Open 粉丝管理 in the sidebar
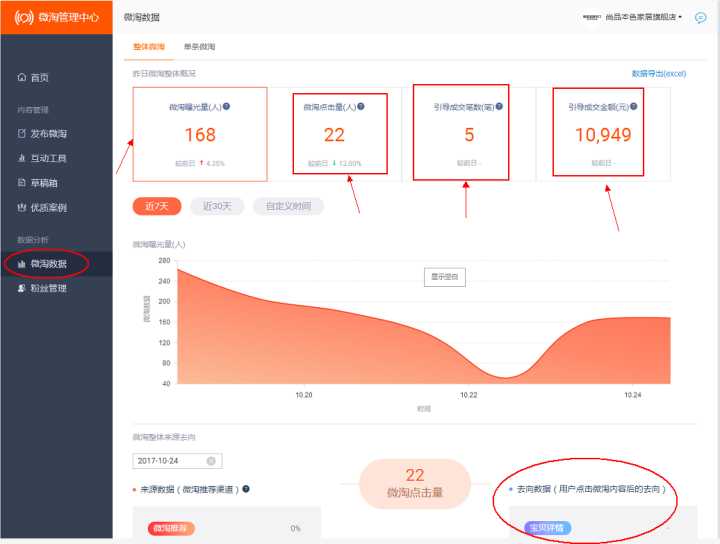This screenshot has width=720, height=544. pos(48,289)
